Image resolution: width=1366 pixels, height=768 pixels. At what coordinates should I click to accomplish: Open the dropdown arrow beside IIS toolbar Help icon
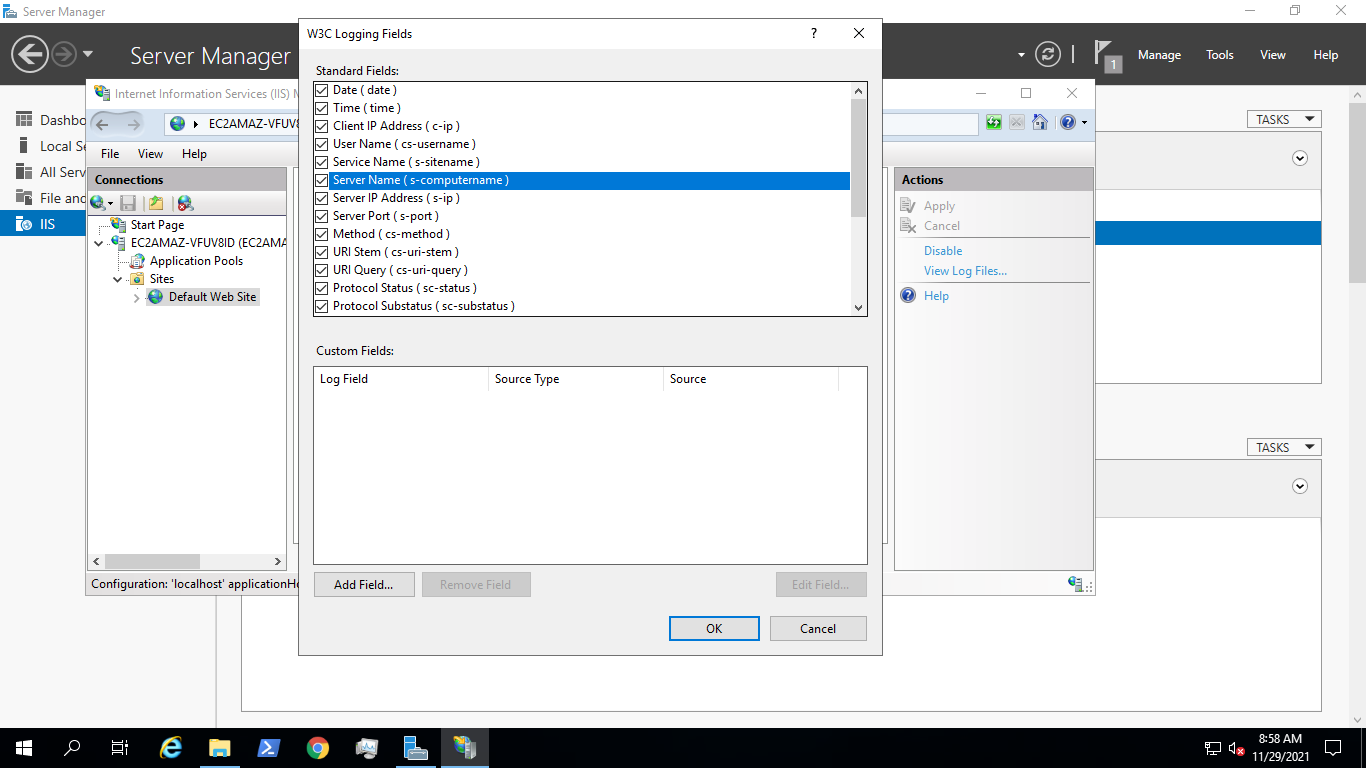pyautogui.click(x=1084, y=123)
